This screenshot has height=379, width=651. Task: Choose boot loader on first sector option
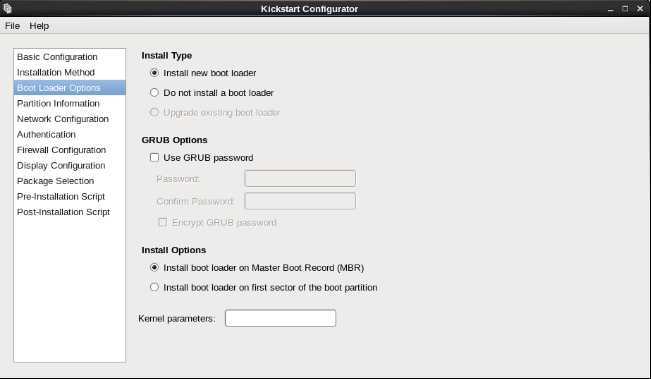154,287
